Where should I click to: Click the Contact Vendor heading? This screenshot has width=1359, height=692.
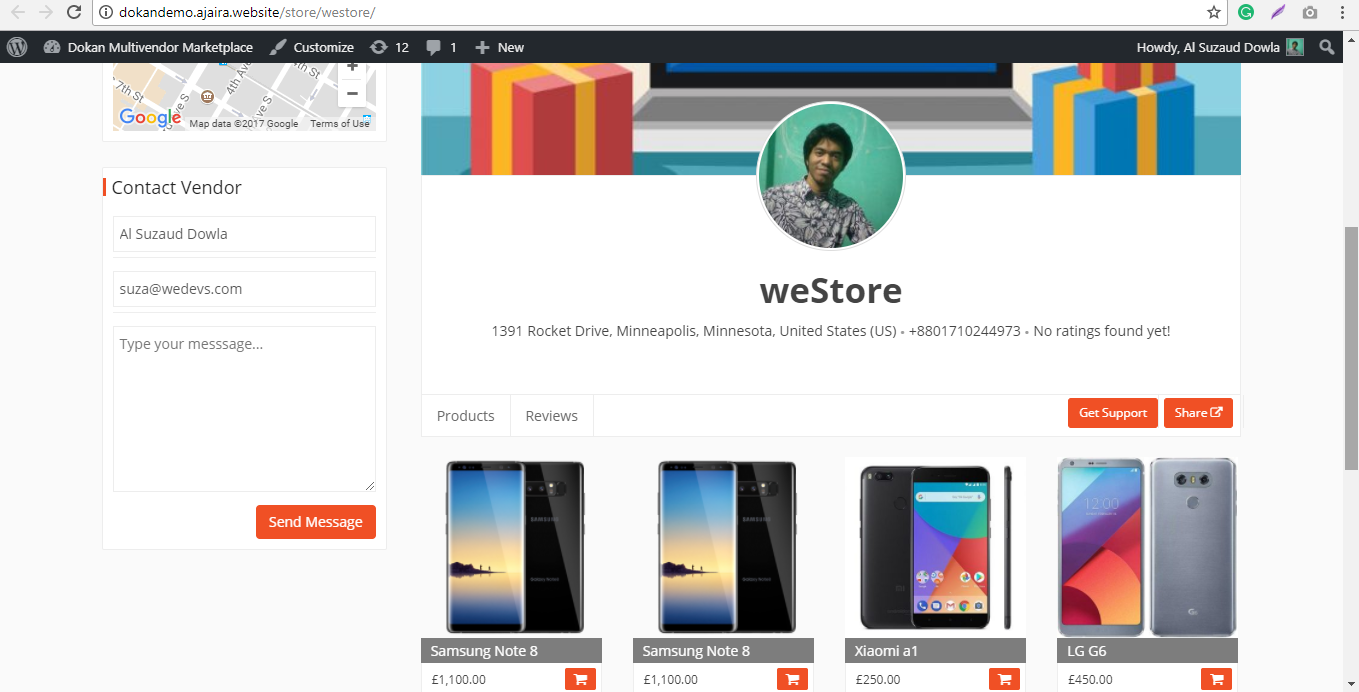177,188
